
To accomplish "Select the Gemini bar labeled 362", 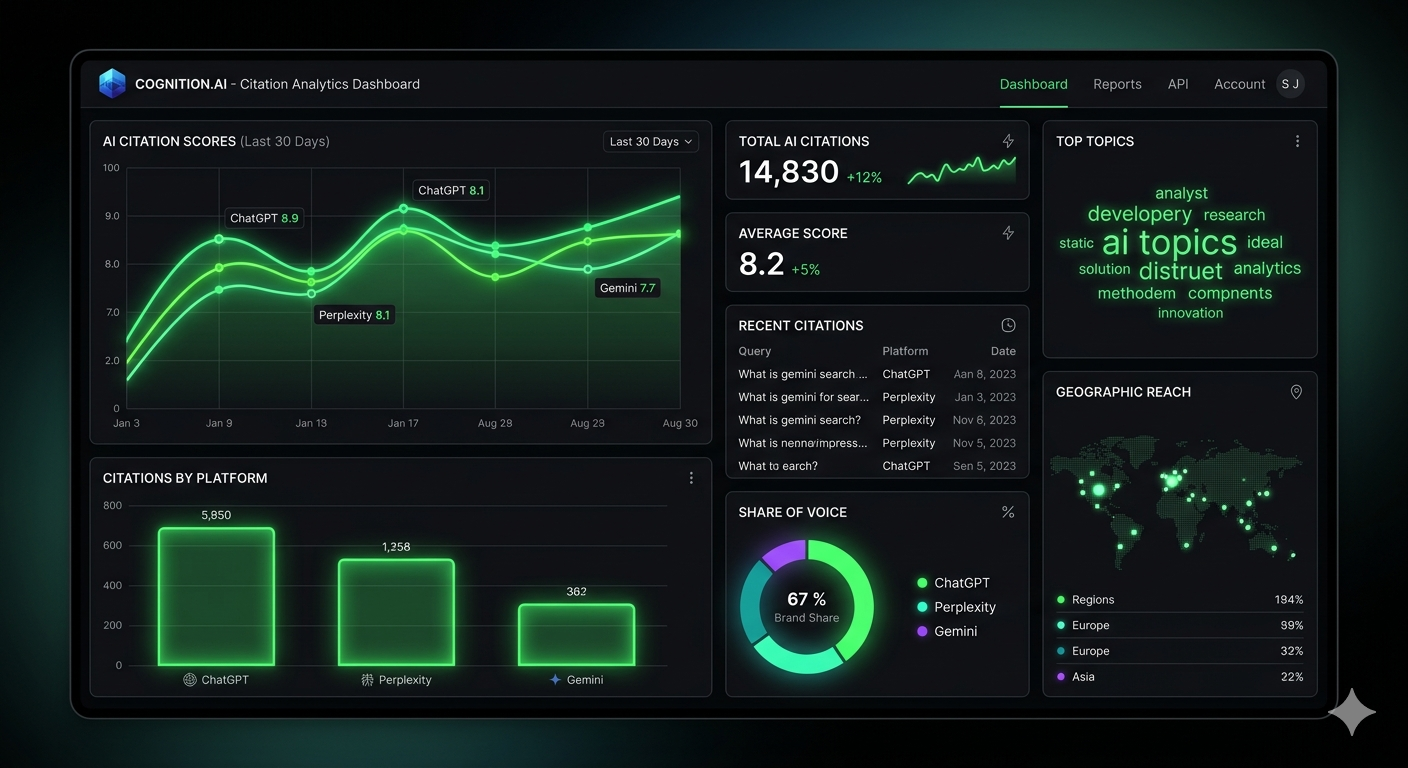I will 576,635.
